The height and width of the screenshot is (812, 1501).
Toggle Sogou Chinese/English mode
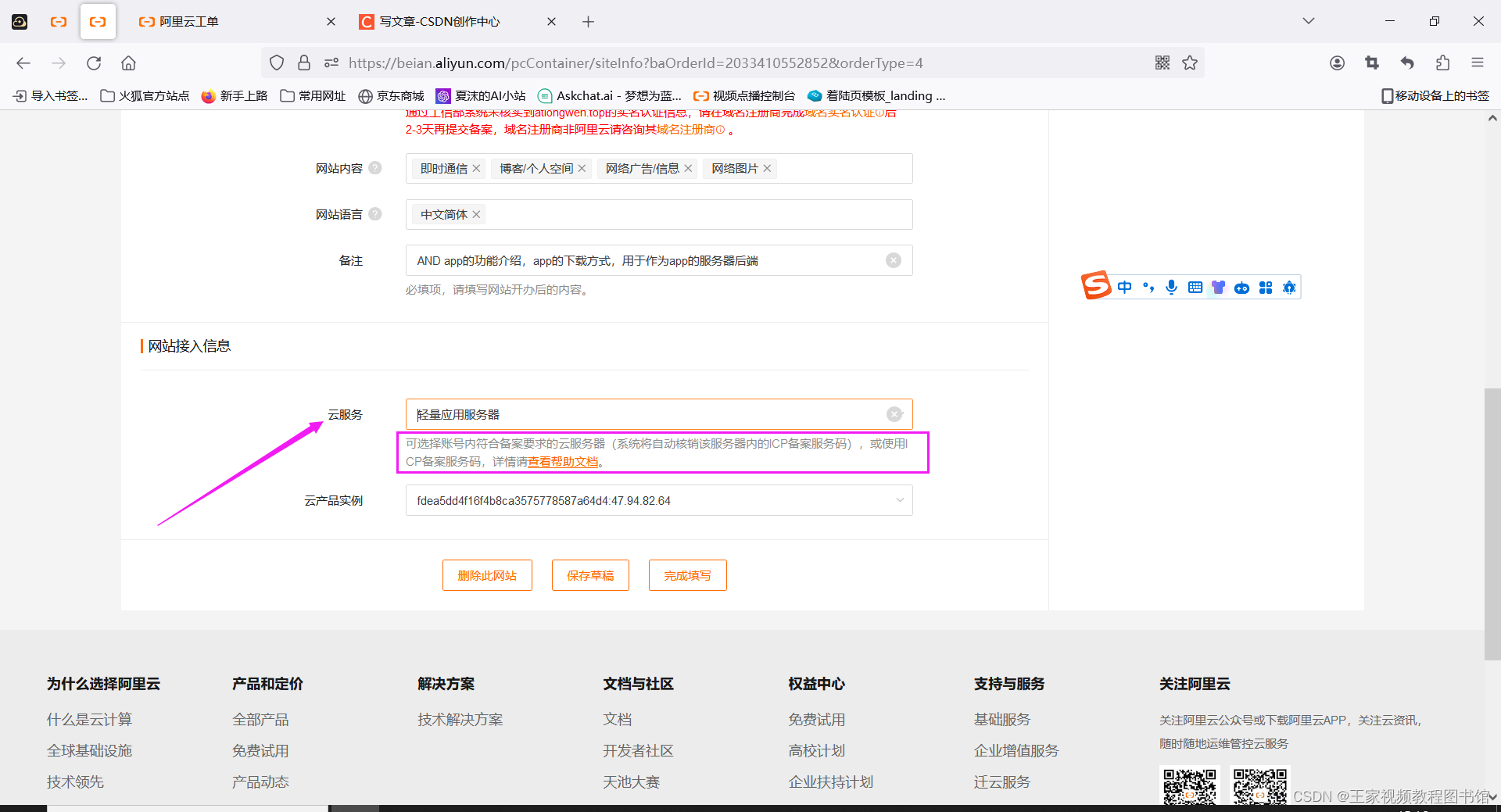tap(1124, 288)
